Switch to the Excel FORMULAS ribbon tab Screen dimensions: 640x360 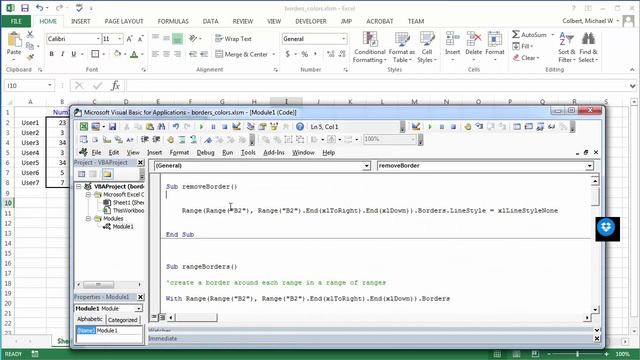click(173, 21)
